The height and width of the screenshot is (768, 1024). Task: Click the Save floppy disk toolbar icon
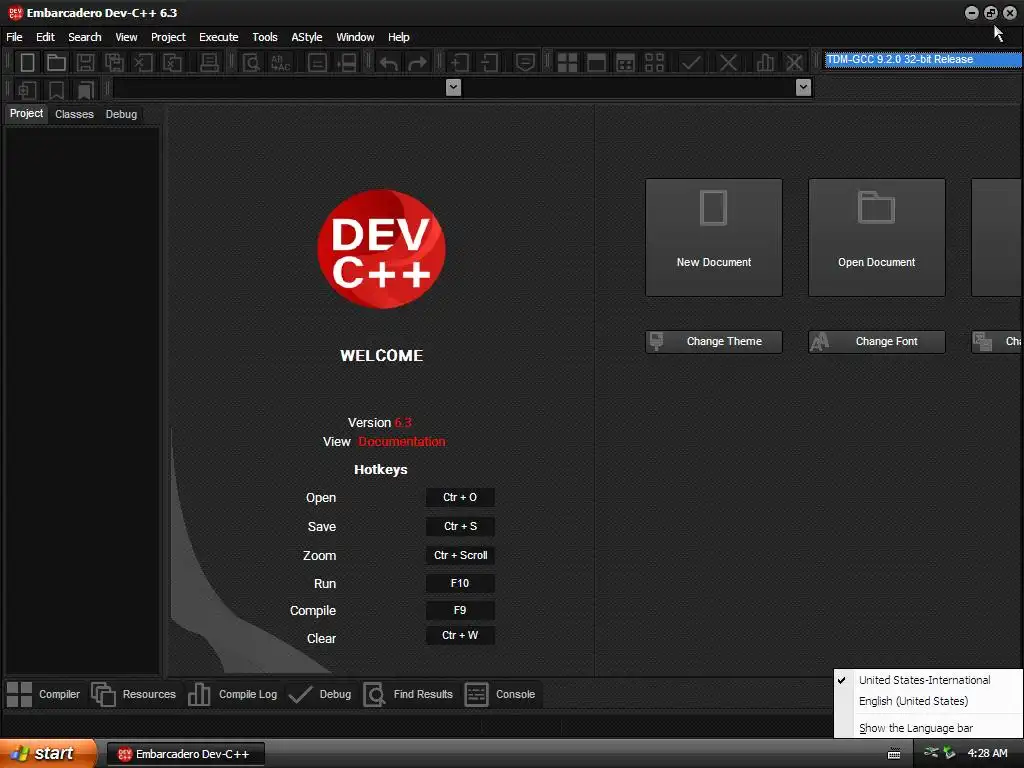[86, 63]
